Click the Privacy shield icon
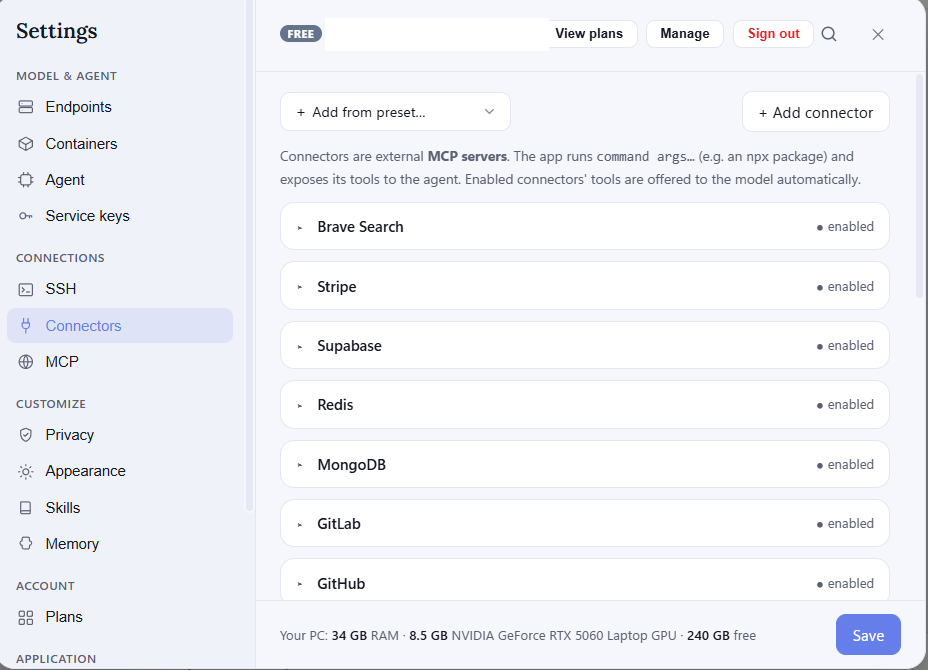 [x=25, y=435]
